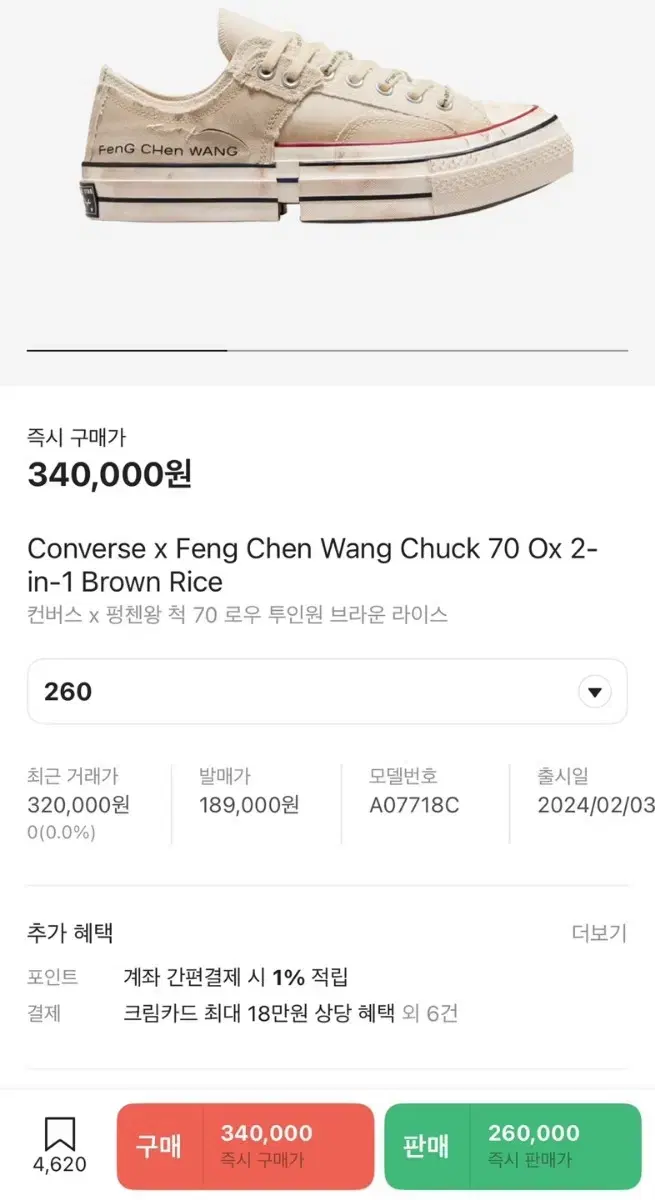Image resolution: width=655 pixels, height=1200 pixels.
Task: Tap the 추가 혜택 section heading
Action: 70,933
